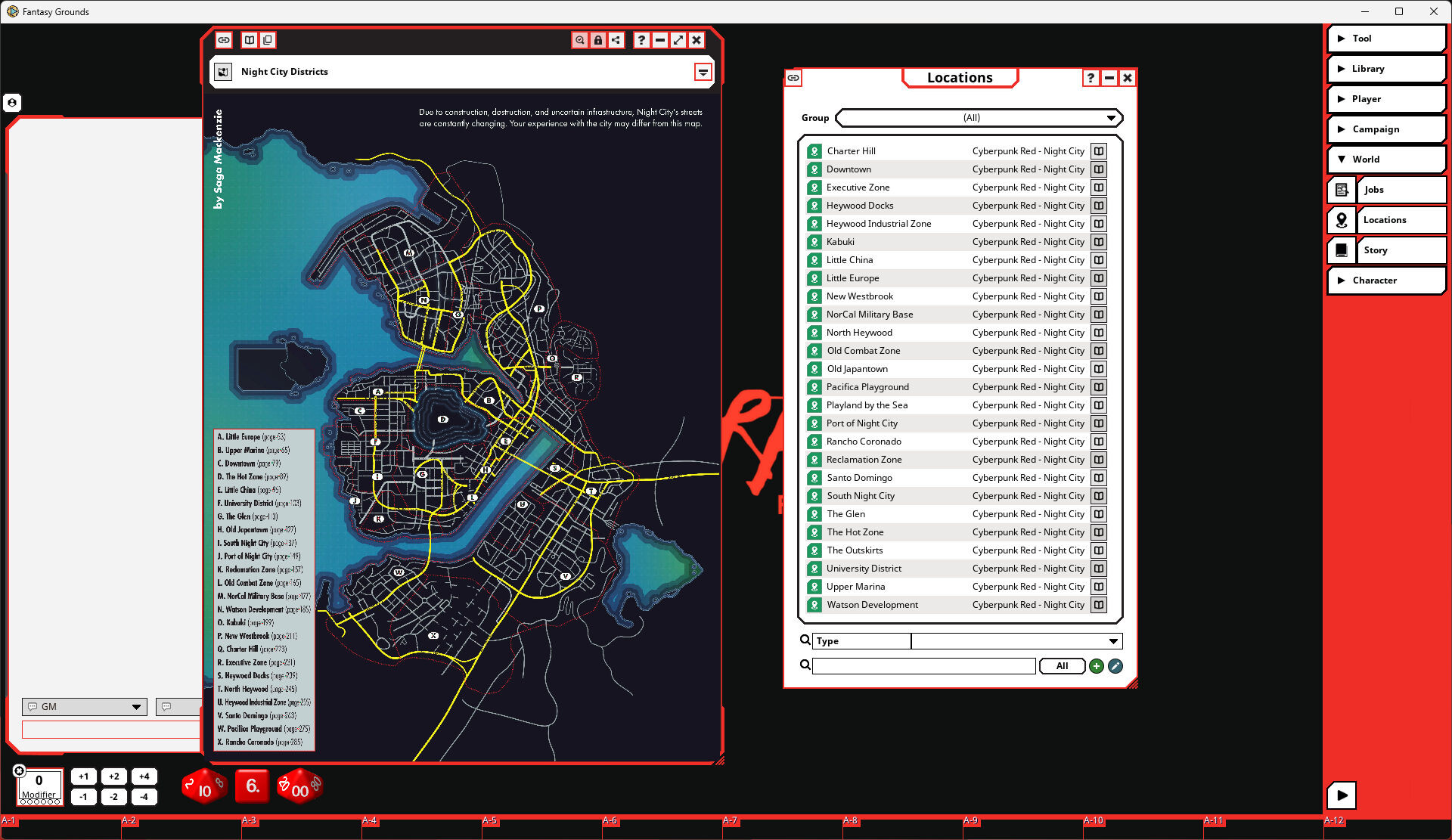Click the -4 modifier button

coord(144,797)
